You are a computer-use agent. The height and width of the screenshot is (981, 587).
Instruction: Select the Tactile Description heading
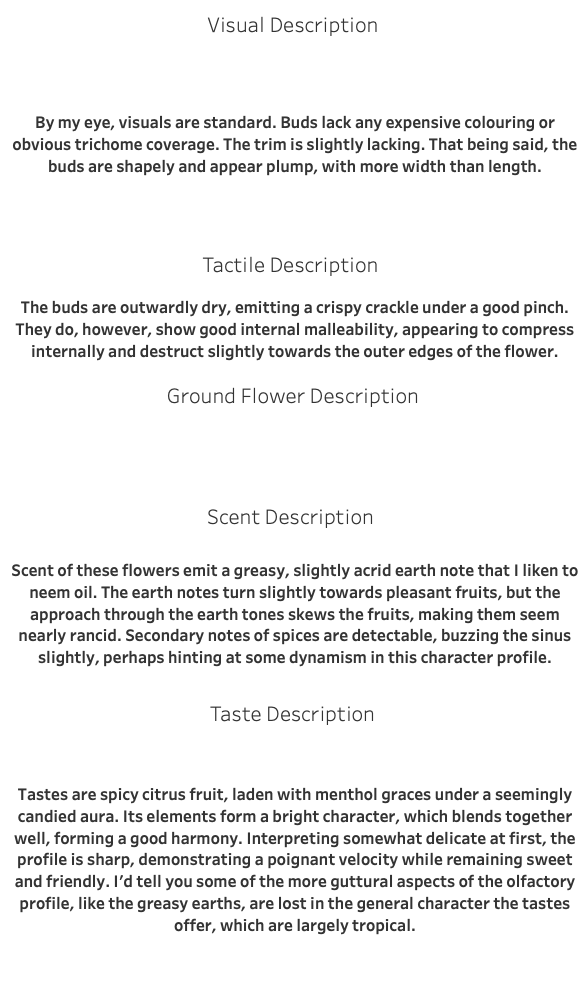coord(290,265)
